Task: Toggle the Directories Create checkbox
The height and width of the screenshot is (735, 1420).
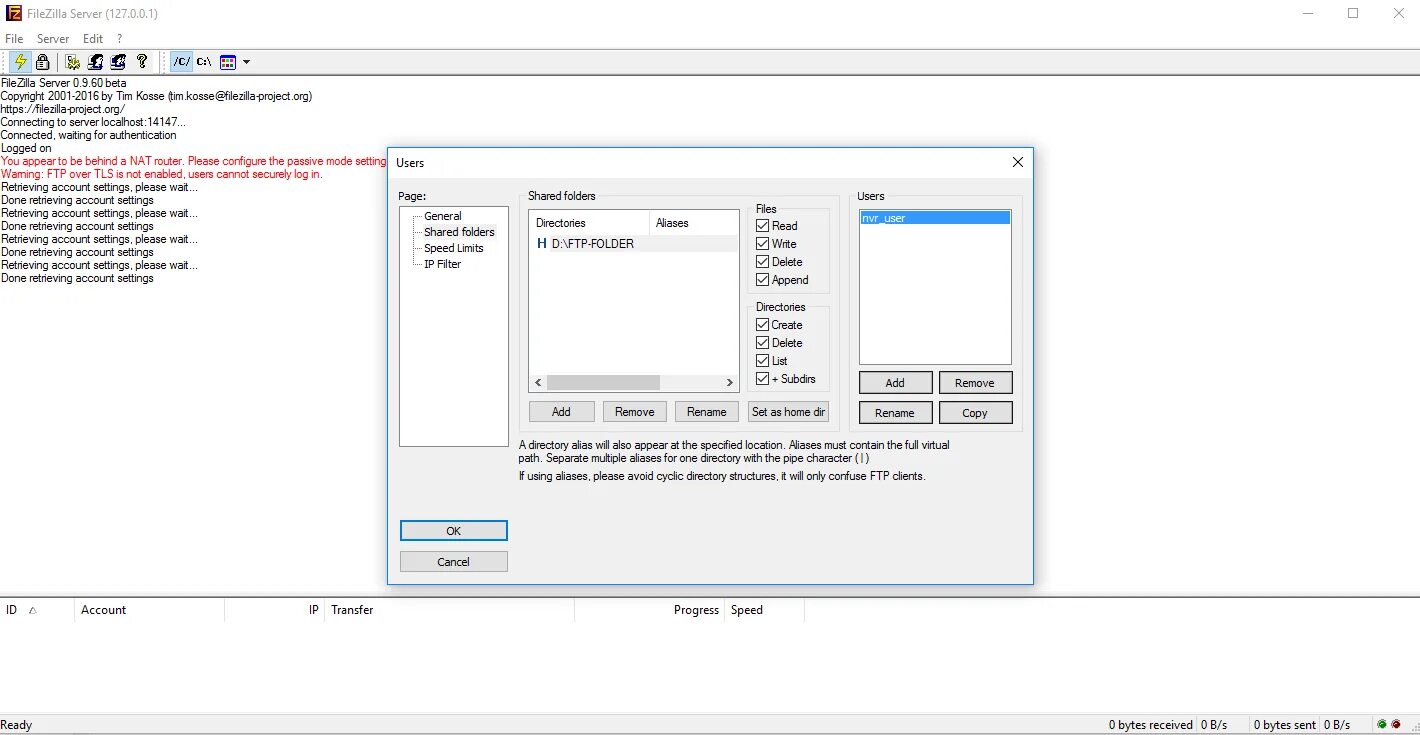Action: [x=763, y=325]
